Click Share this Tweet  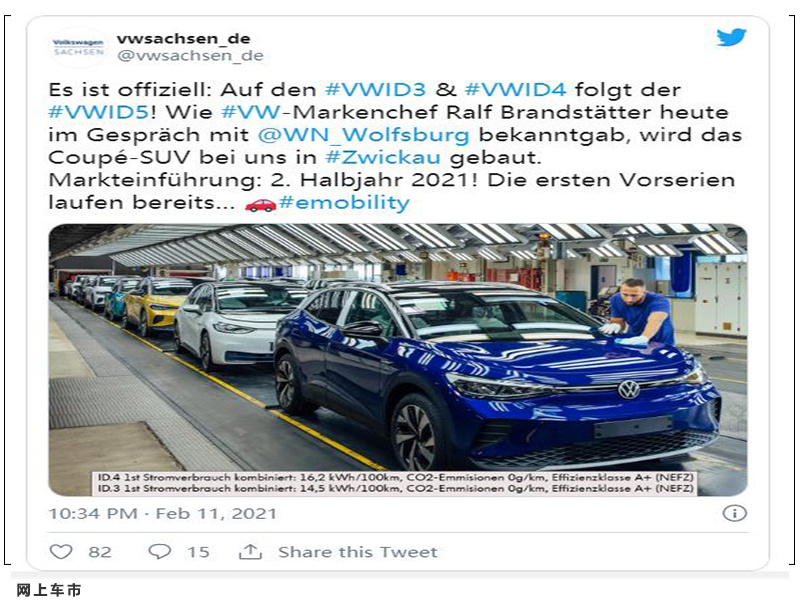click(x=358, y=552)
